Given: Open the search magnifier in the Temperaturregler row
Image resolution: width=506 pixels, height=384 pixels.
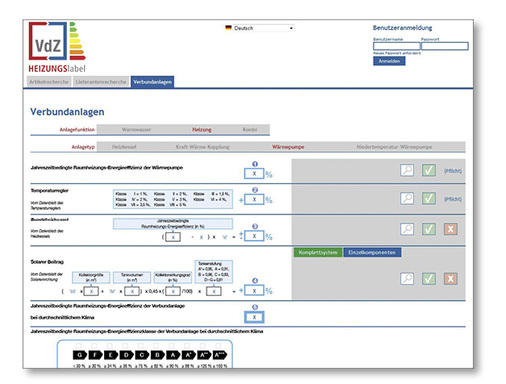Looking at the screenshot, I should 407,198.
